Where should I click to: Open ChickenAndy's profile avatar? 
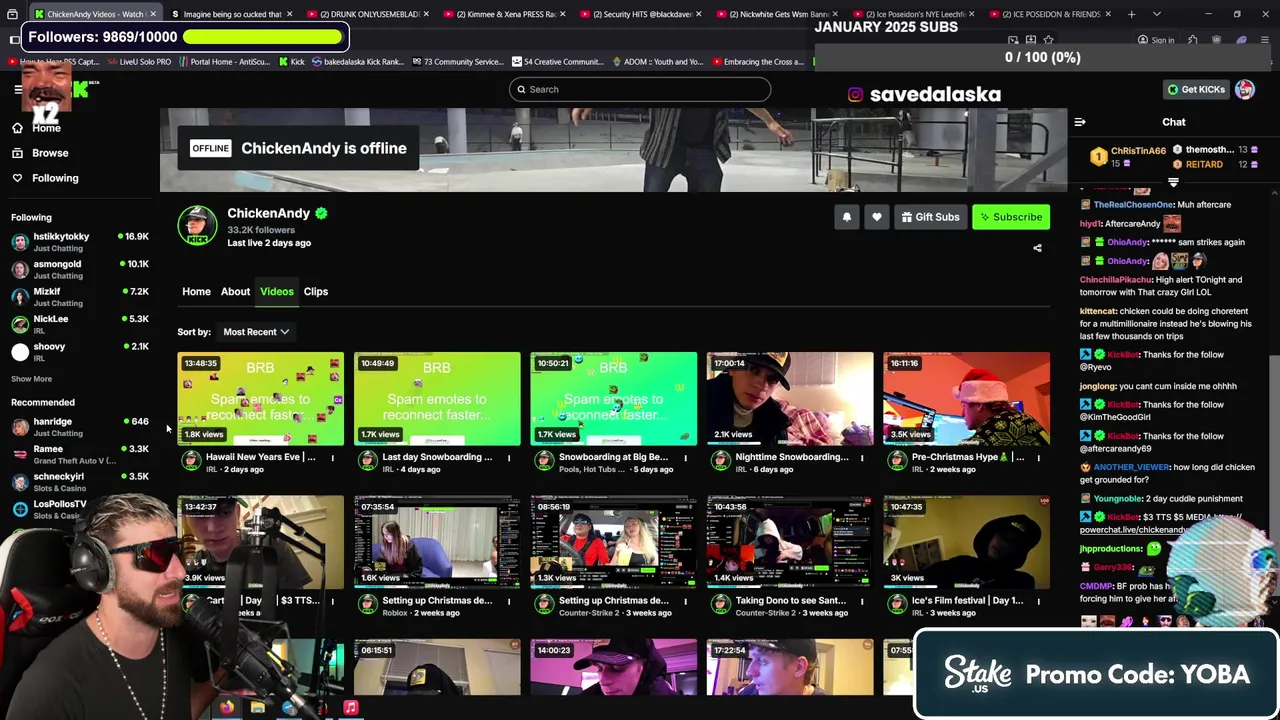coord(197,226)
